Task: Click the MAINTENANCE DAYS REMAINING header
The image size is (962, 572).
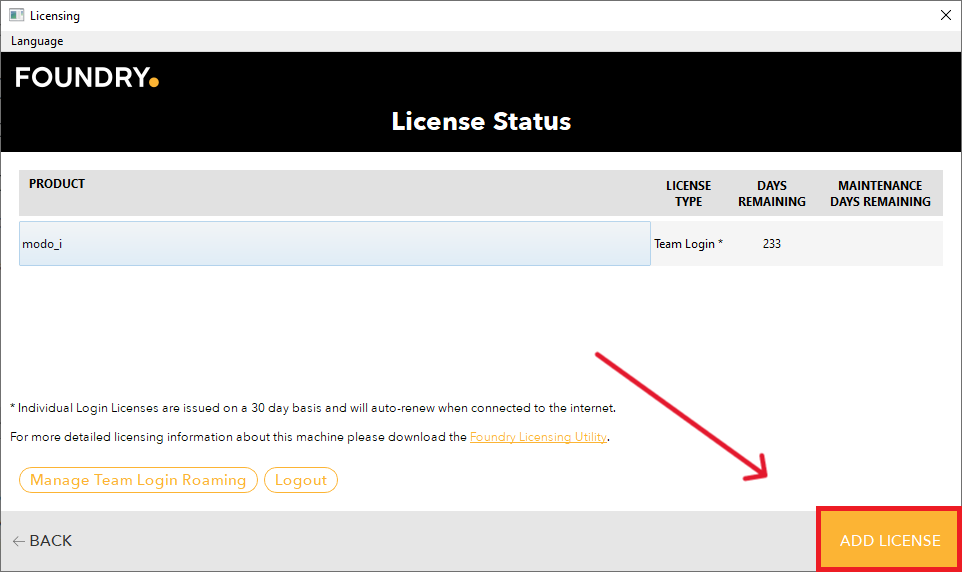Action: (x=880, y=193)
